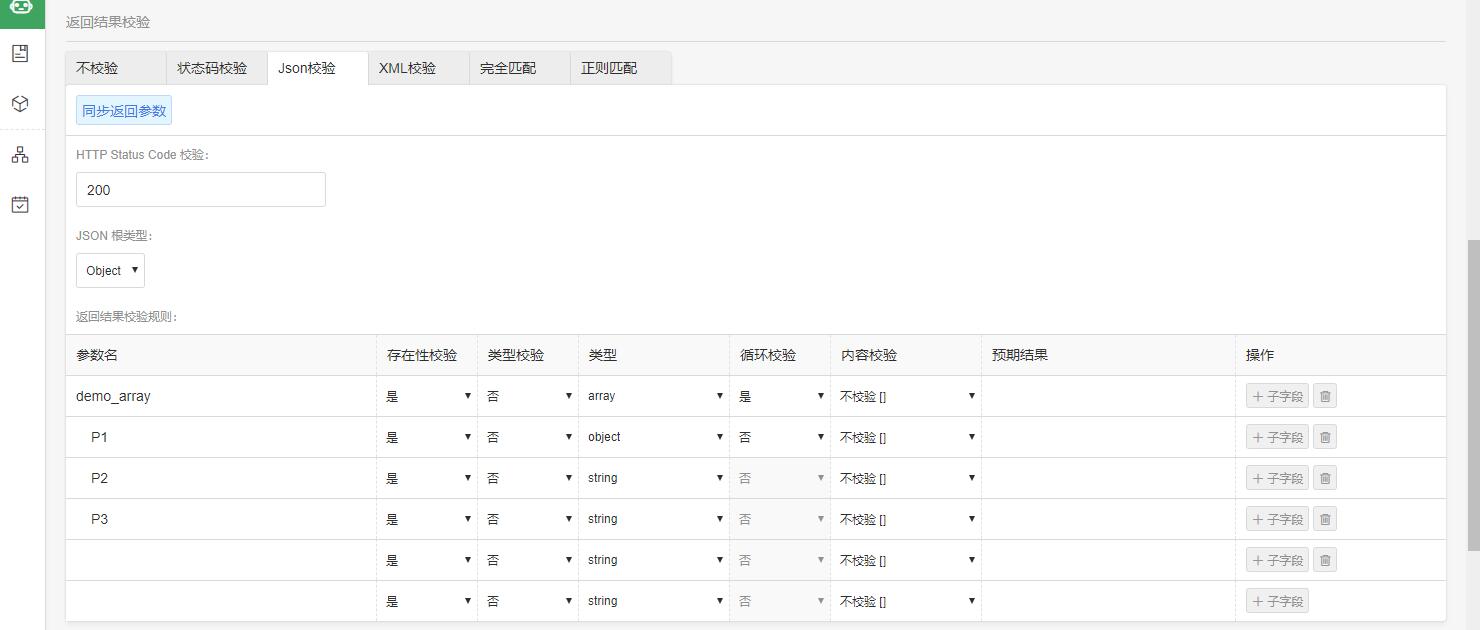Click the 同步返回参数 button
The image size is (1480, 630).
point(124,111)
